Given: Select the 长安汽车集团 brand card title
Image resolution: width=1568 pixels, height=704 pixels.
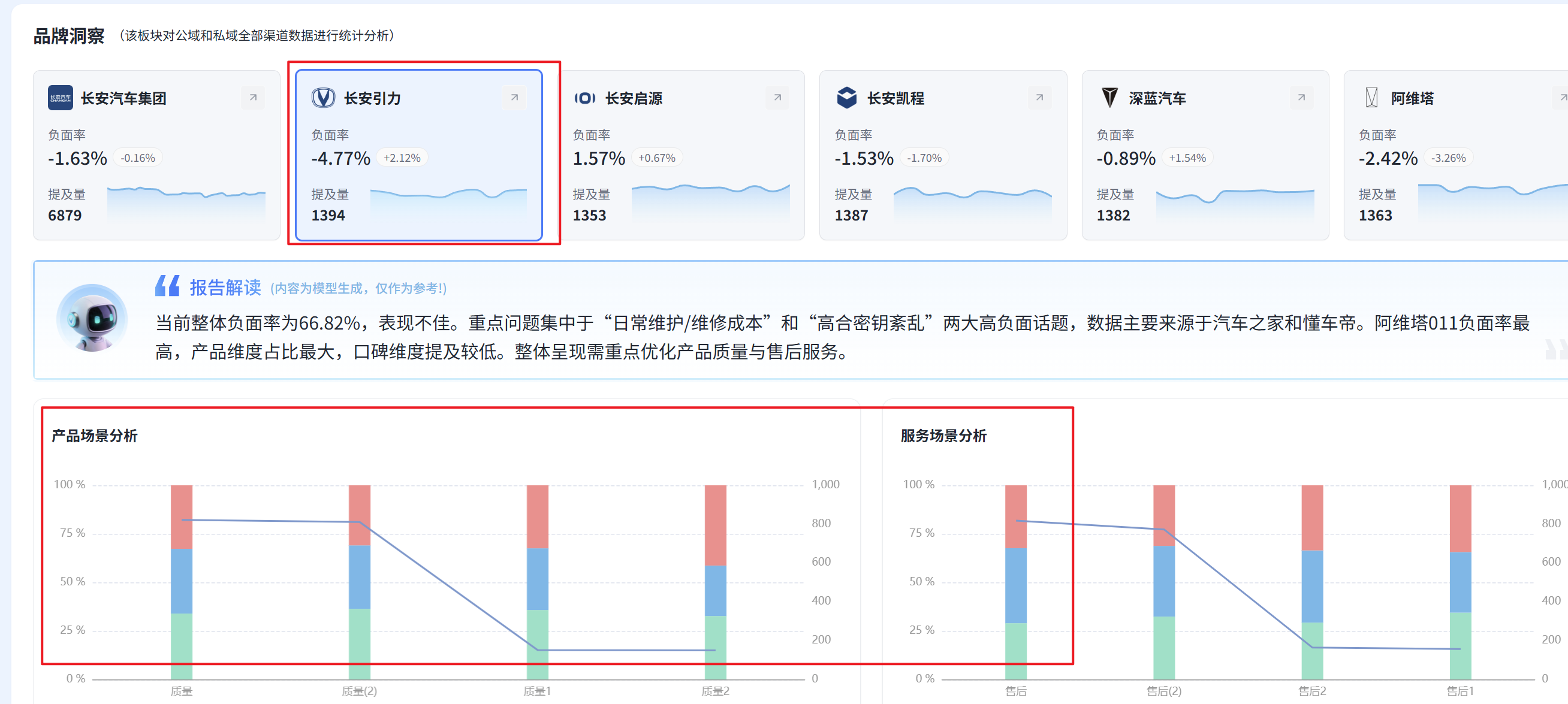Looking at the screenshot, I should coord(123,98).
